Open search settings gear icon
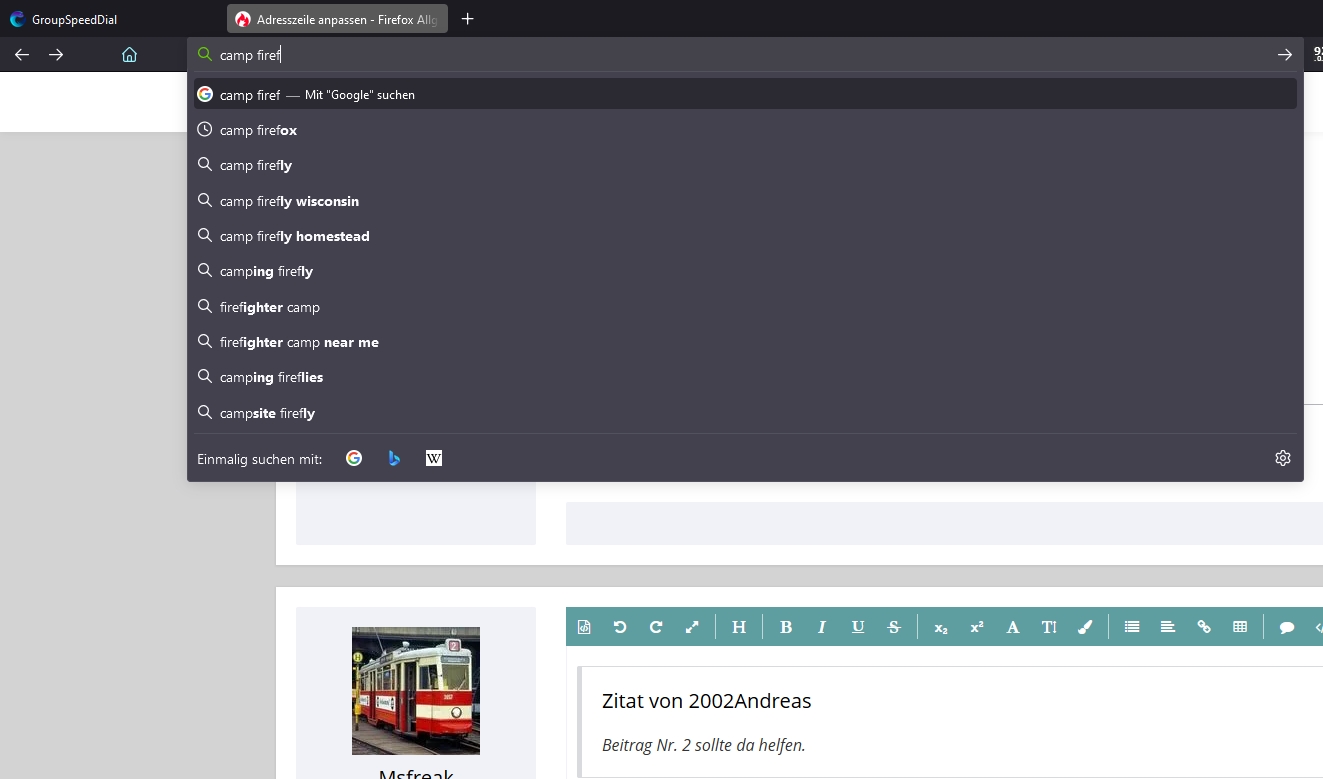1323x779 pixels. point(1283,458)
